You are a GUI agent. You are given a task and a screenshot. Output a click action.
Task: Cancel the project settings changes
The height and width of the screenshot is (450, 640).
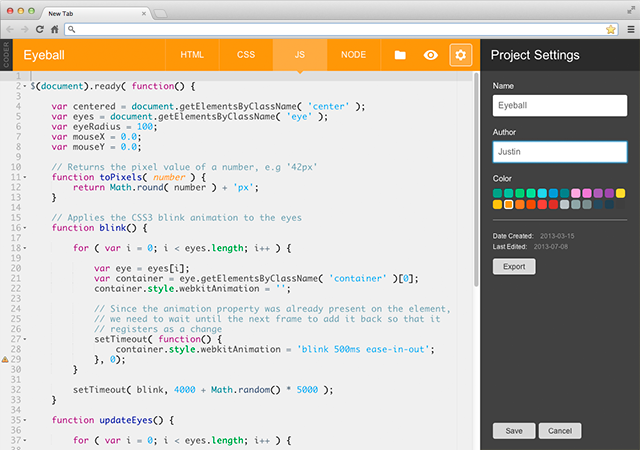(559, 430)
